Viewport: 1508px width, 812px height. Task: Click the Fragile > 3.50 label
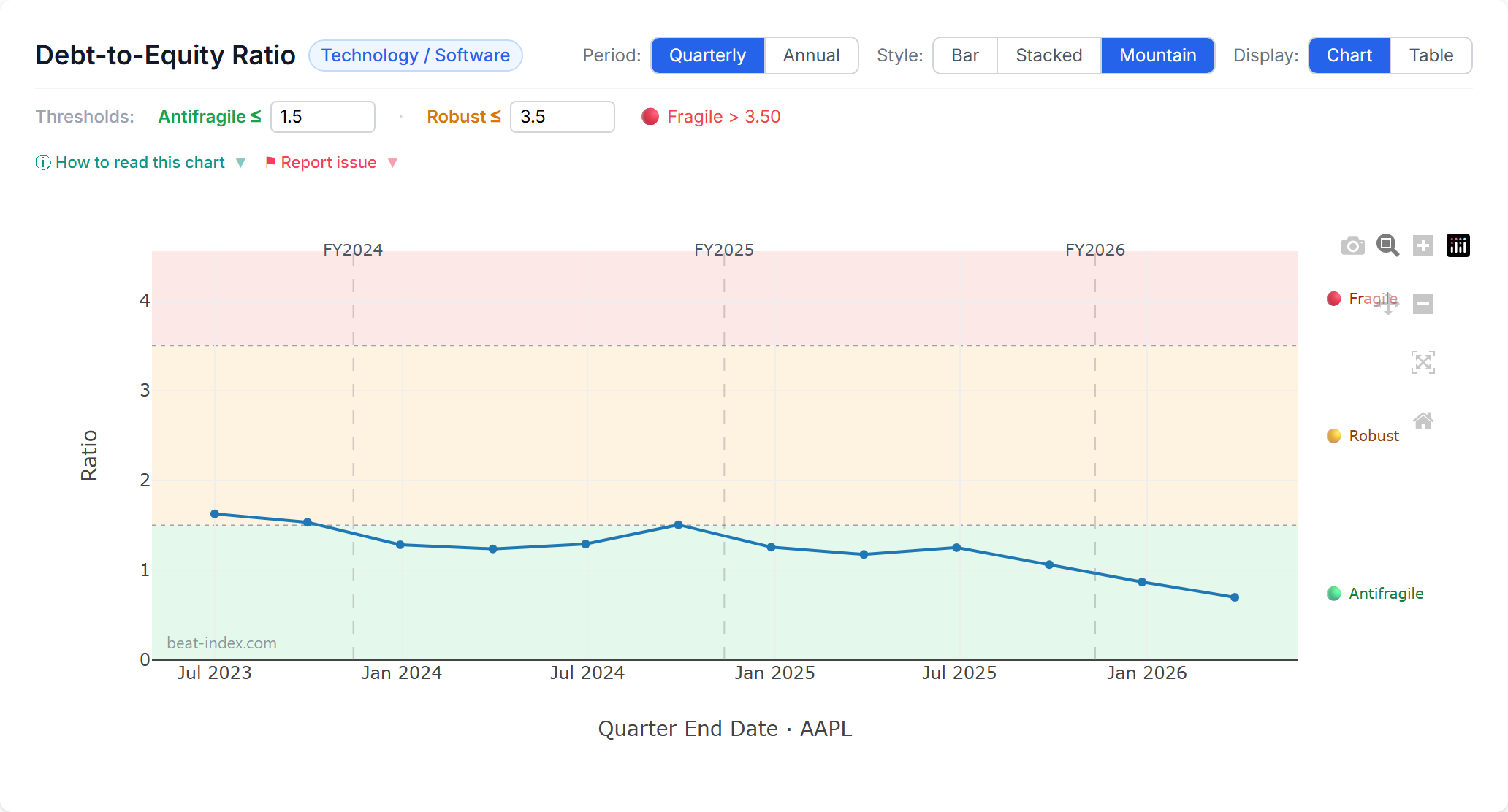tap(723, 117)
